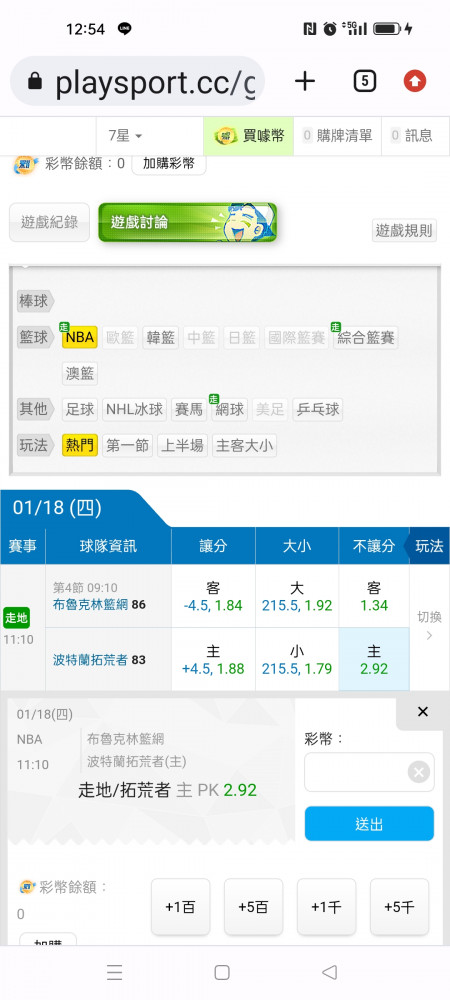Tap the red browser update arrow icon
This screenshot has width=450, height=1000.
coord(415,81)
